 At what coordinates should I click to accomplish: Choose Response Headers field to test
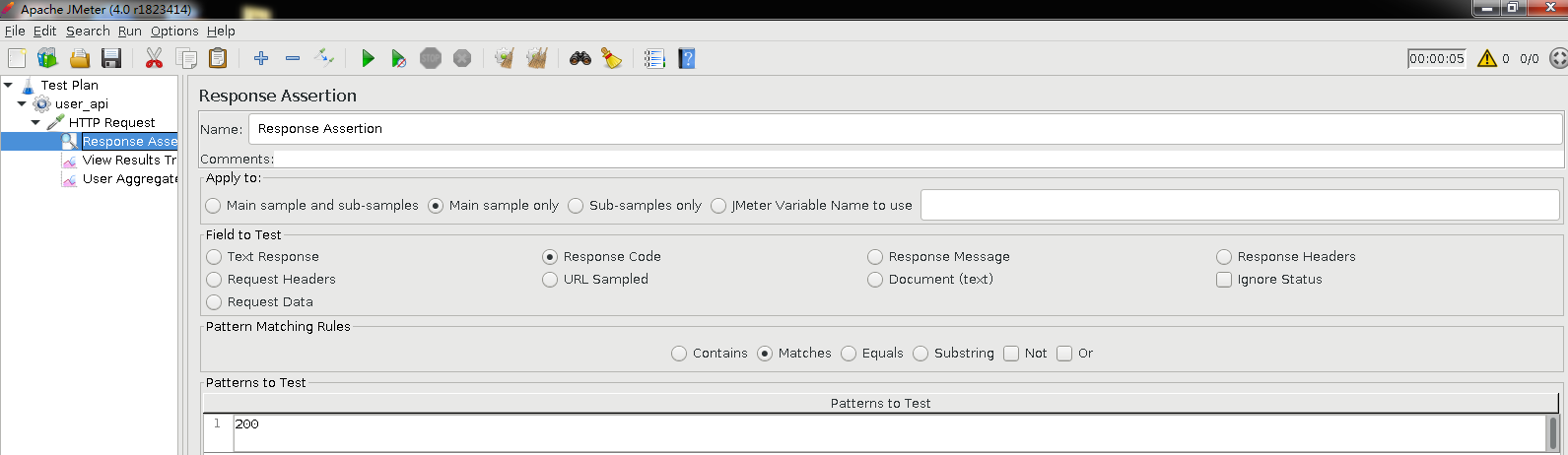tap(1286, 257)
